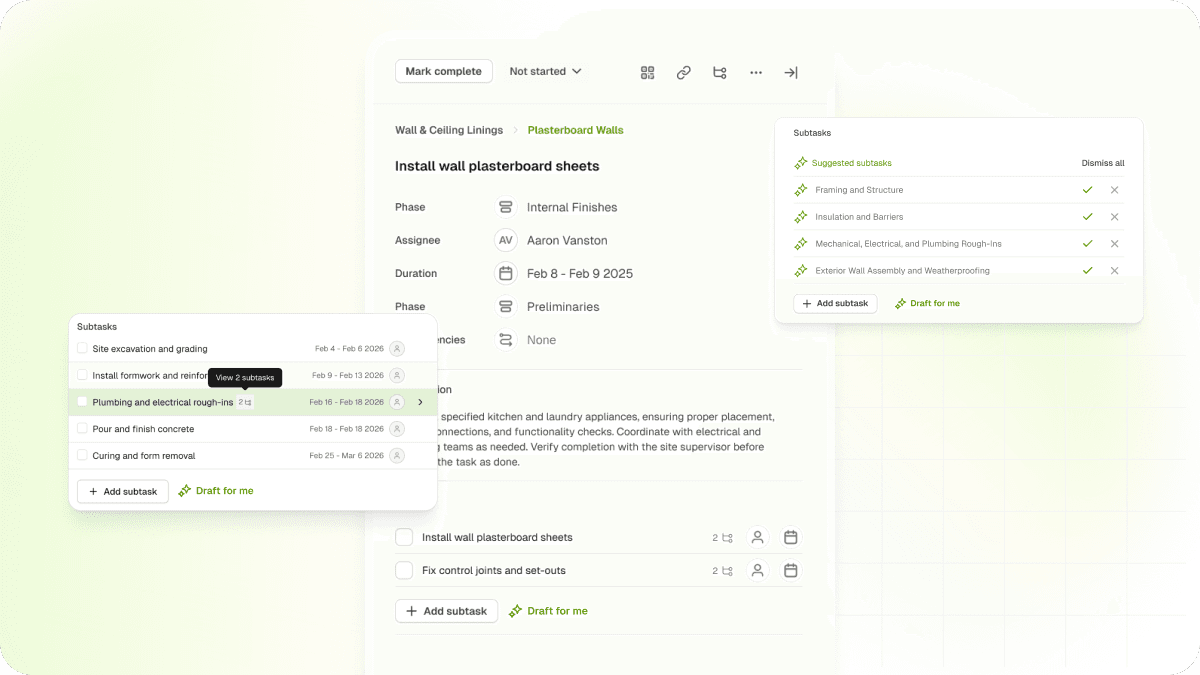The width and height of the screenshot is (1200, 675).
Task: Click Add subtask in left Subtasks card
Action: pyautogui.click(x=123, y=491)
